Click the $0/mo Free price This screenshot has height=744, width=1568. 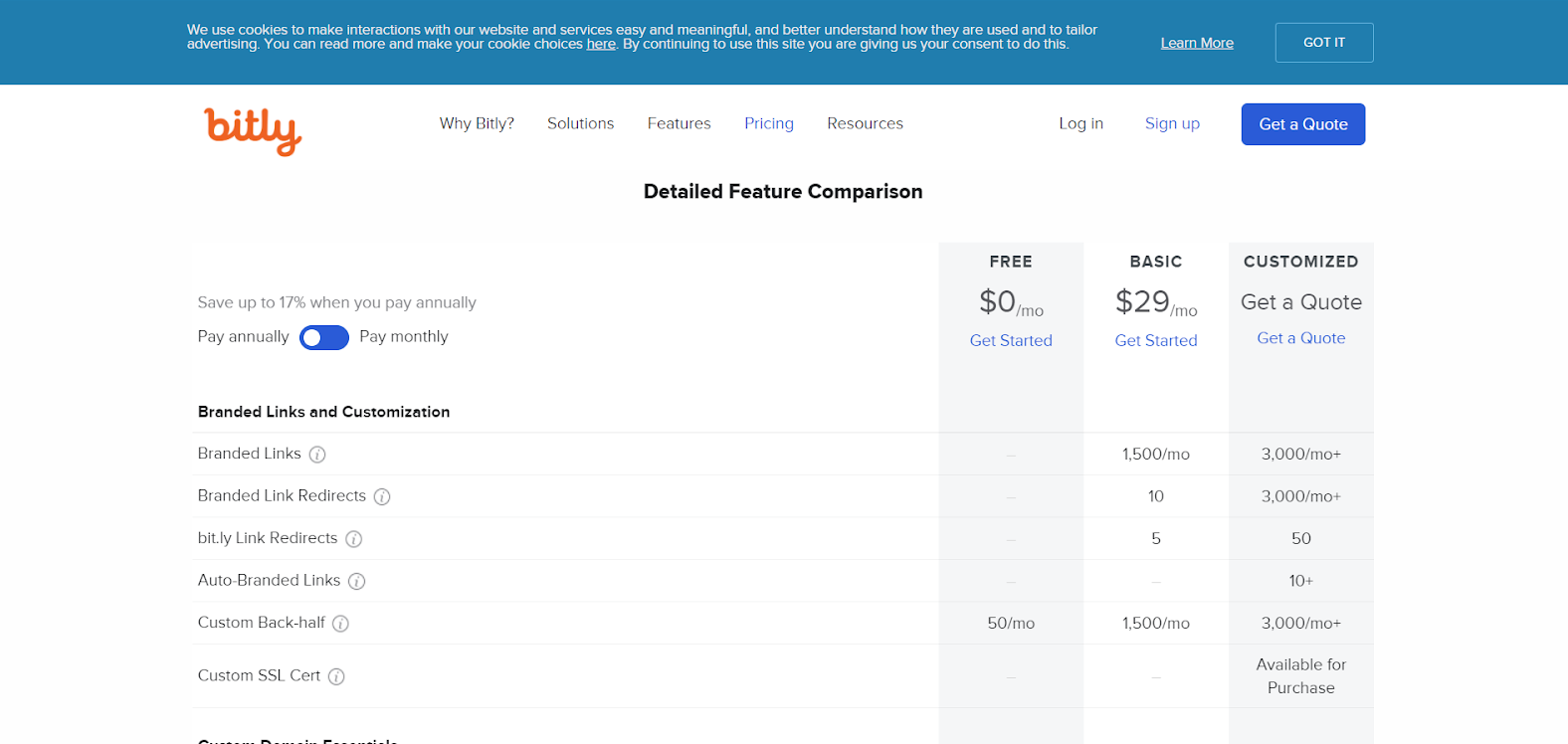tap(1011, 302)
